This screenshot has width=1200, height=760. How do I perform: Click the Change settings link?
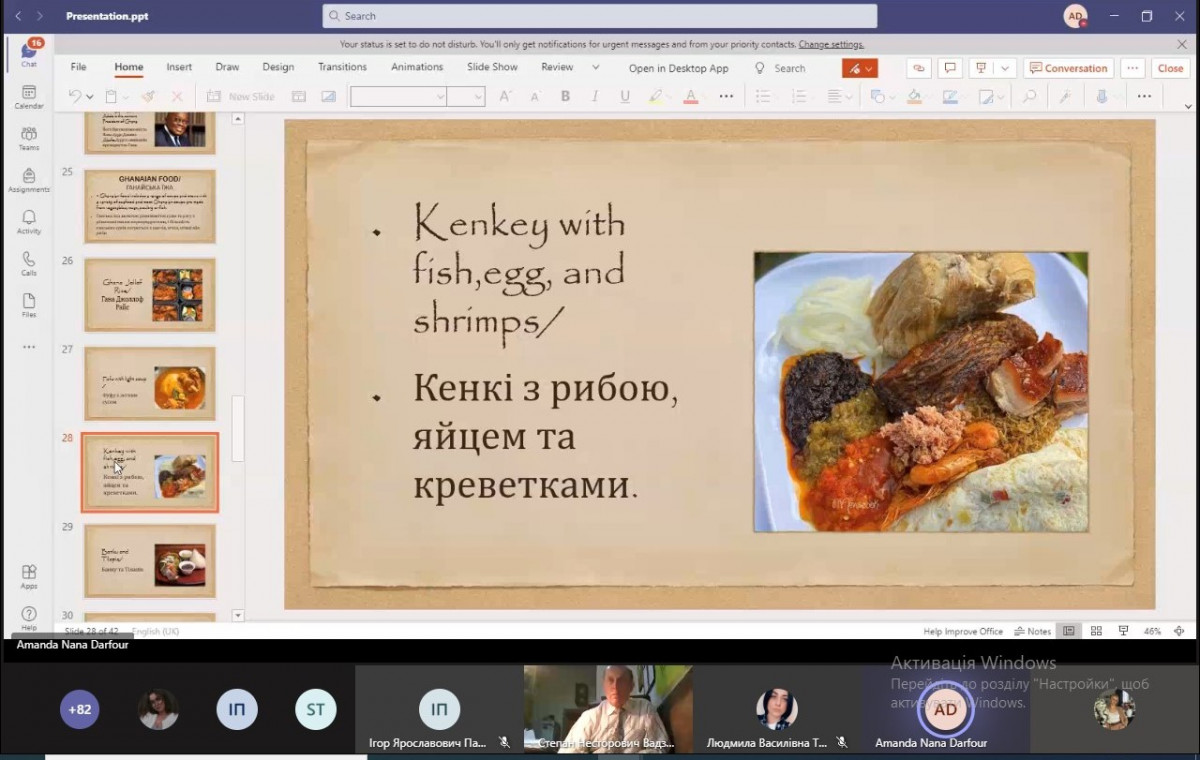click(x=831, y=44)
